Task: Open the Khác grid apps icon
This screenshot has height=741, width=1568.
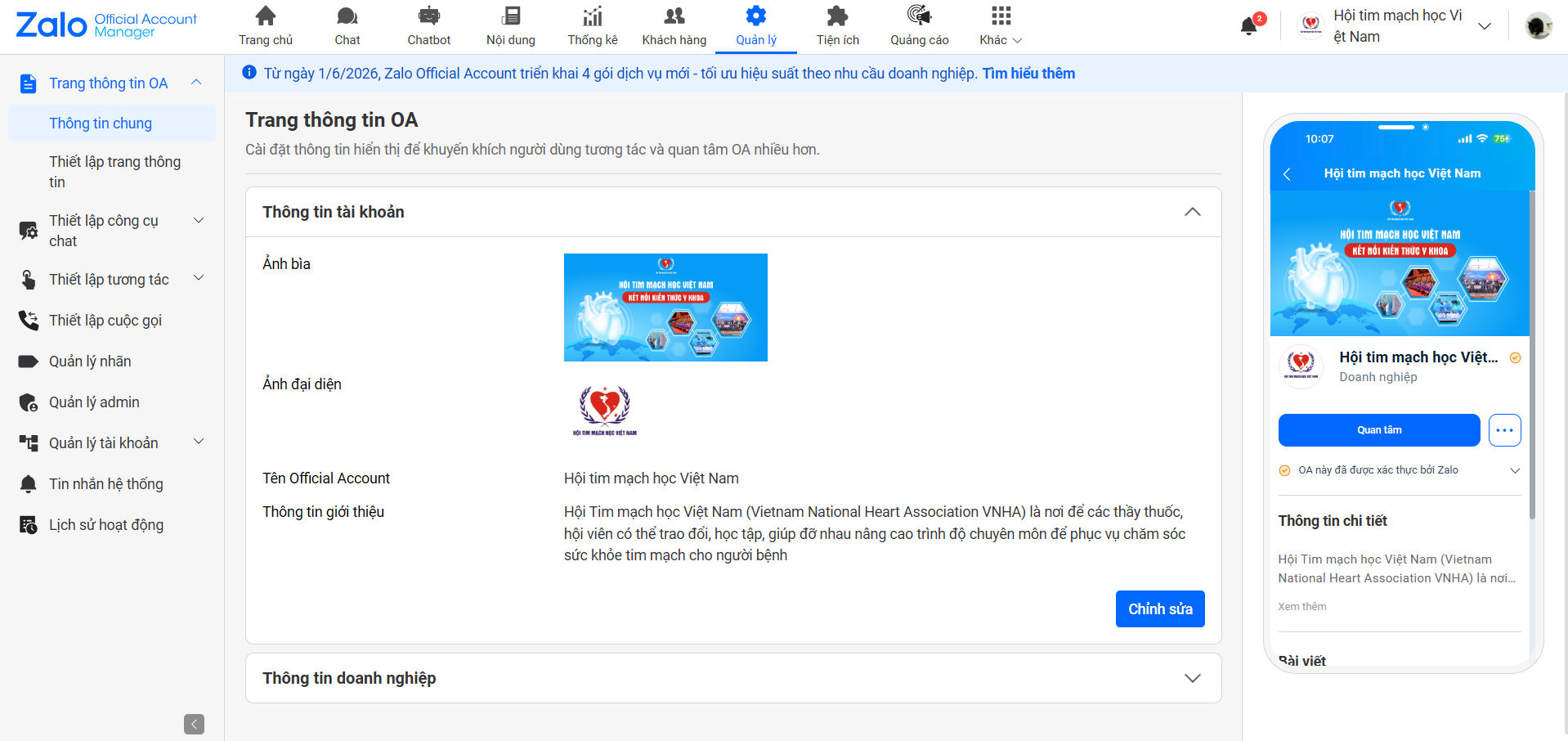Action: pos(1001,16)
